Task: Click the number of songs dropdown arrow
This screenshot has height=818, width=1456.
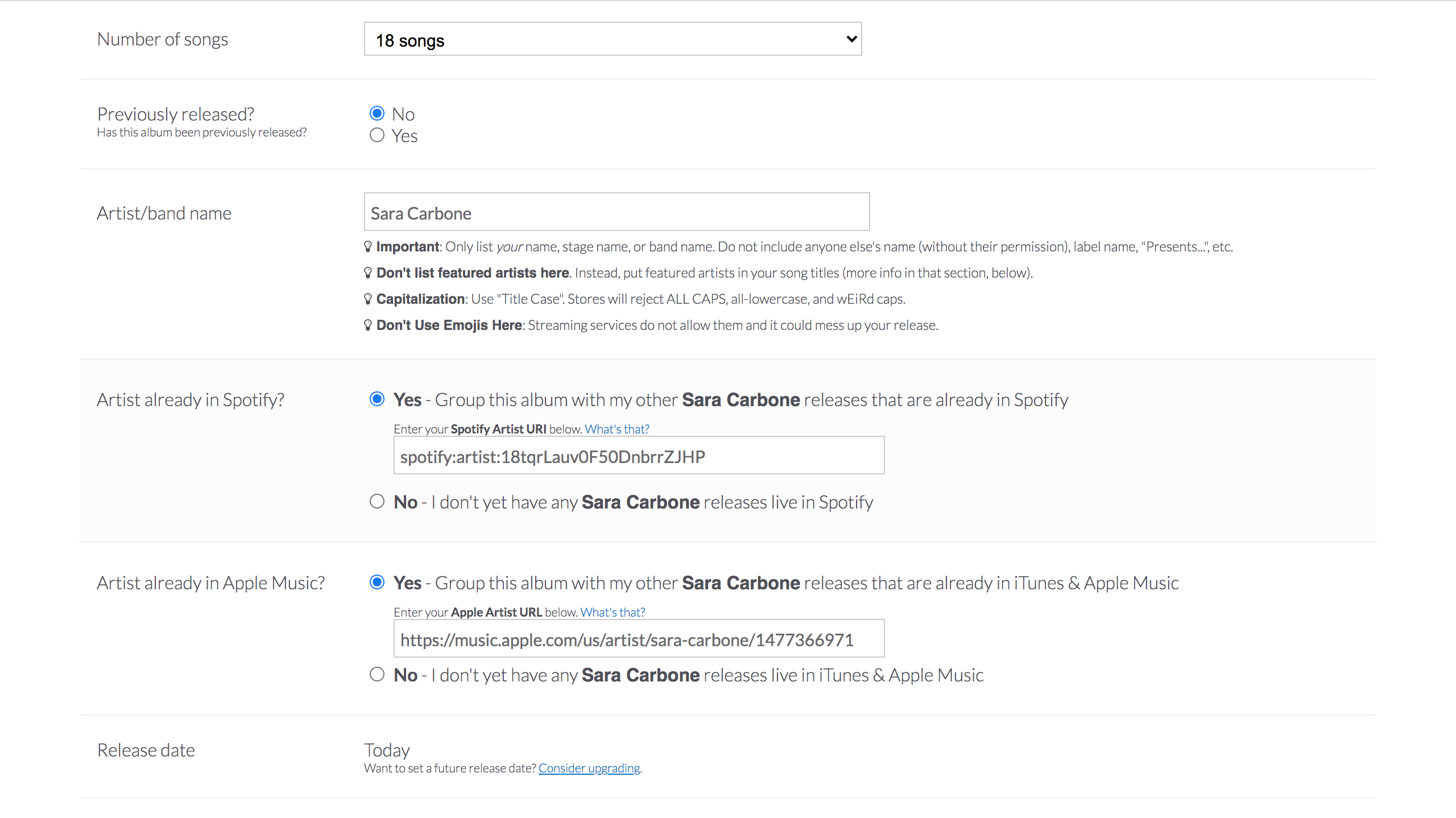Action: pyautogui.click(x=851, y=39)
